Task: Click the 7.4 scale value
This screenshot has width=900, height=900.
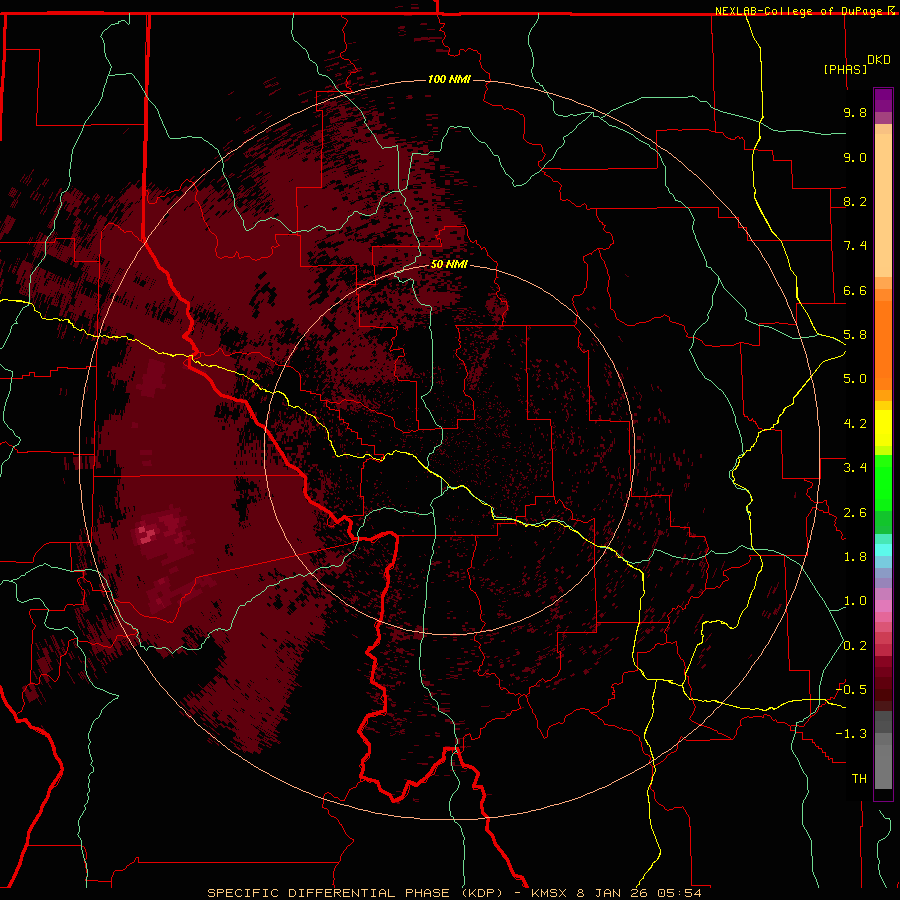Action: coord(855,246)
